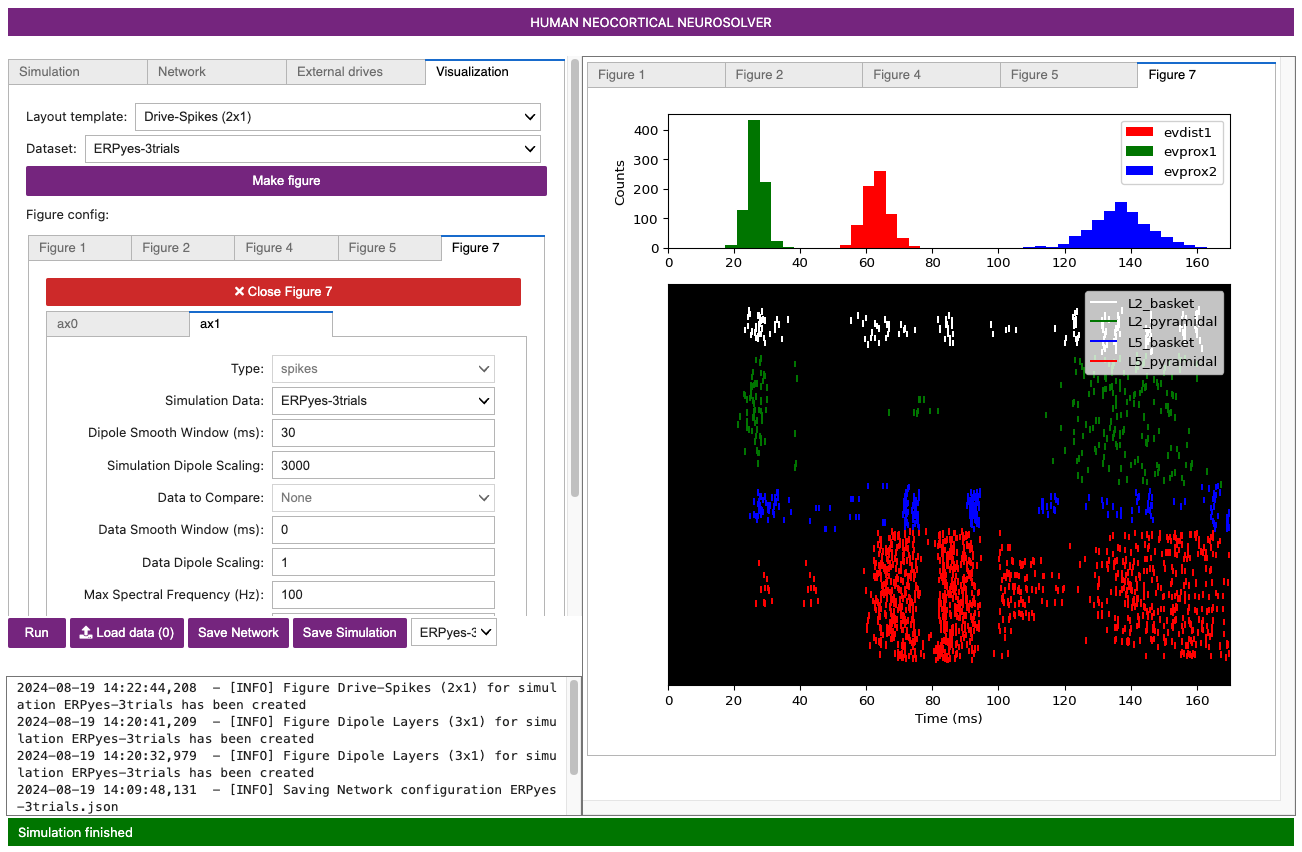Expand the simulation selector beside Save Simulation
1302x852 pixels.
(453, 633)
